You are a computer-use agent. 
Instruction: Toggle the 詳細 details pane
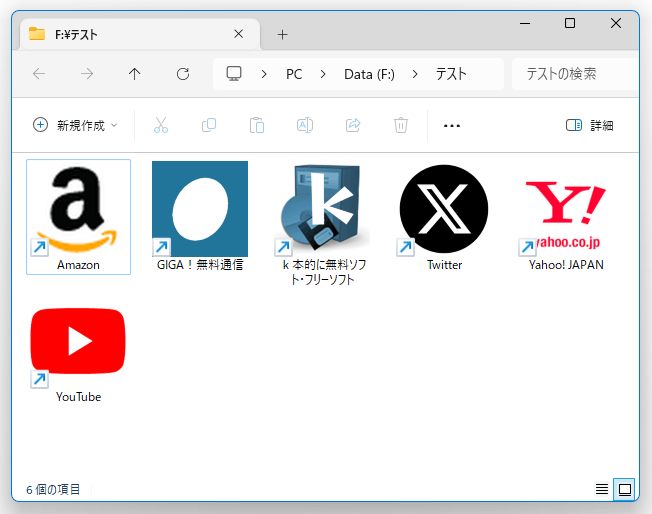click(590, 125)
